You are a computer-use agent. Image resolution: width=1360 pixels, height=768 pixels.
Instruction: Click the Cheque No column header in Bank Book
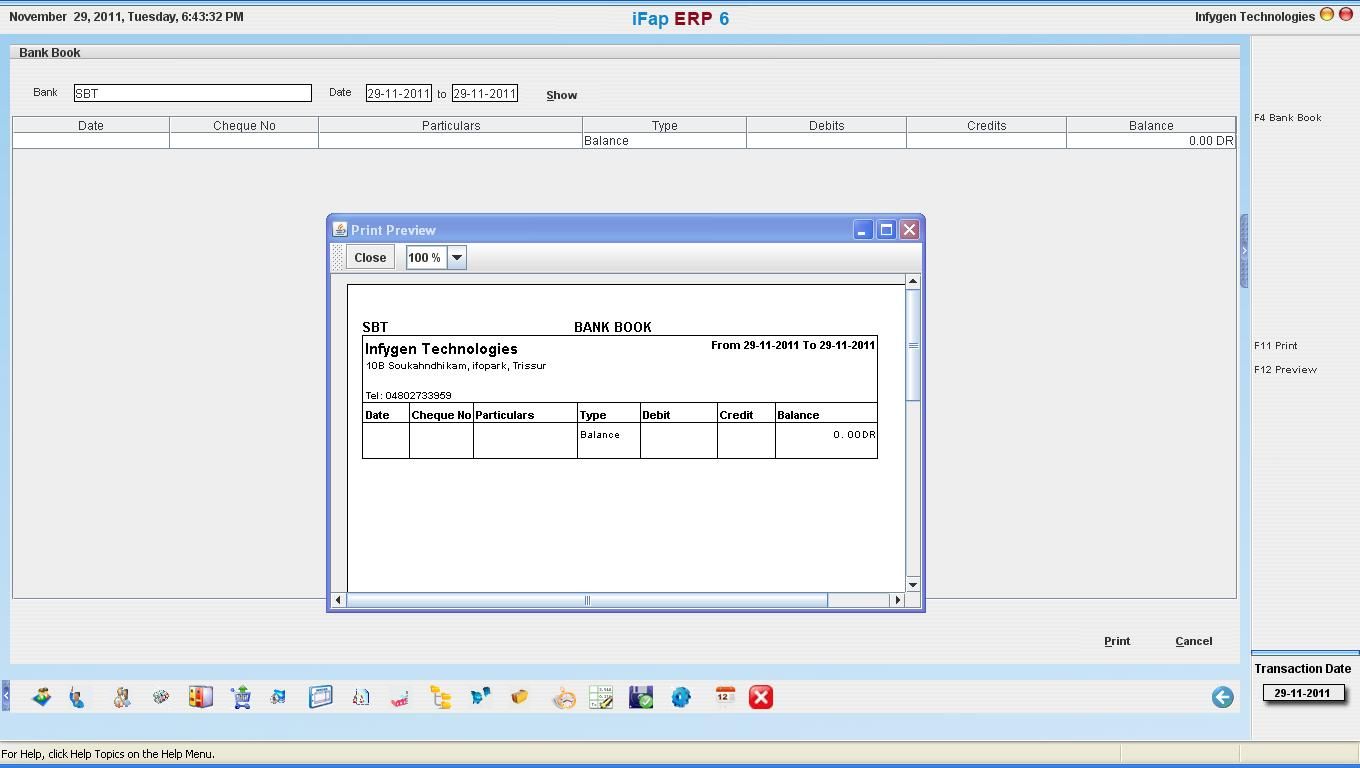pos(244,125)
